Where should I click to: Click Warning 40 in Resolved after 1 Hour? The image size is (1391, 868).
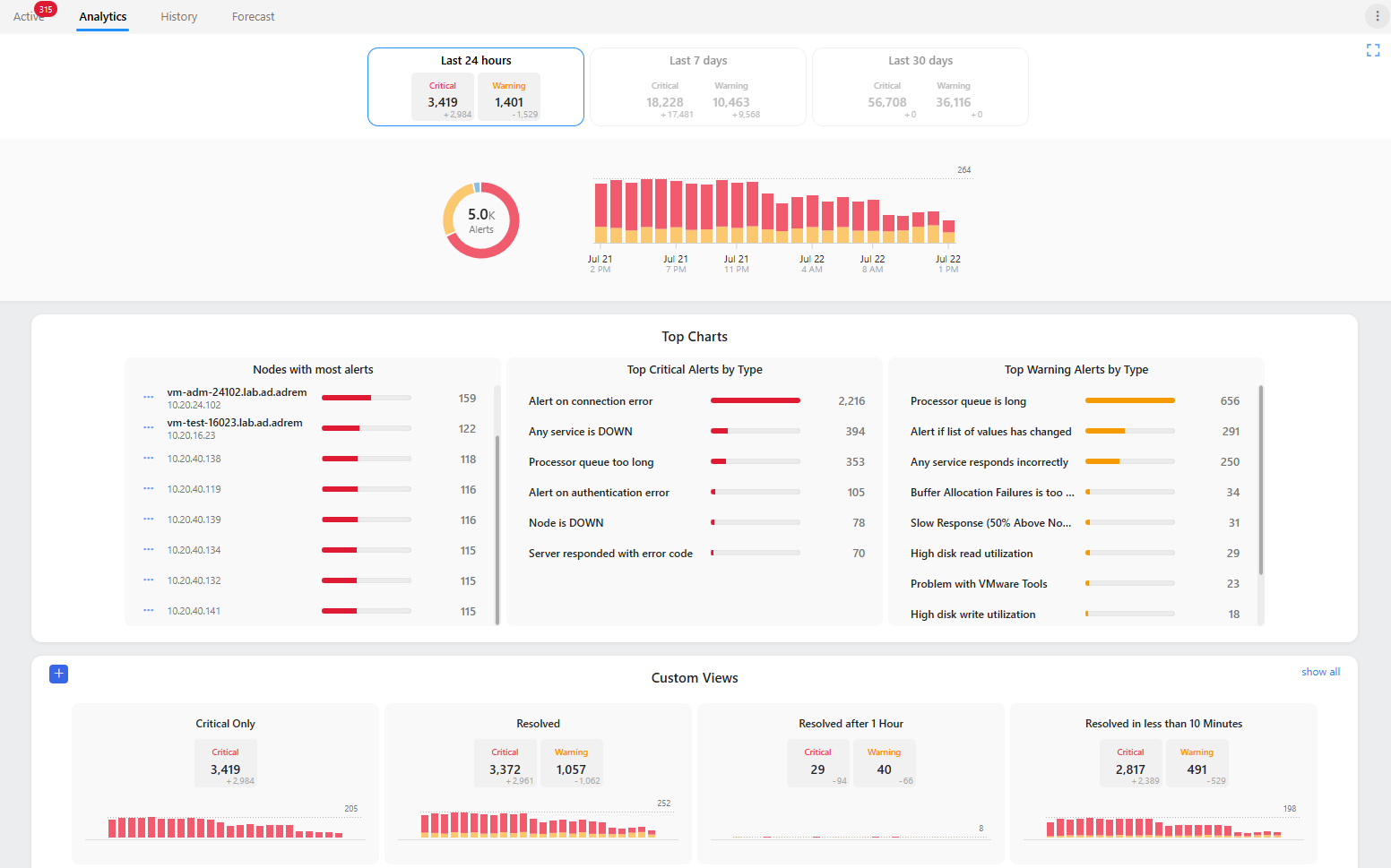point(884,763)
